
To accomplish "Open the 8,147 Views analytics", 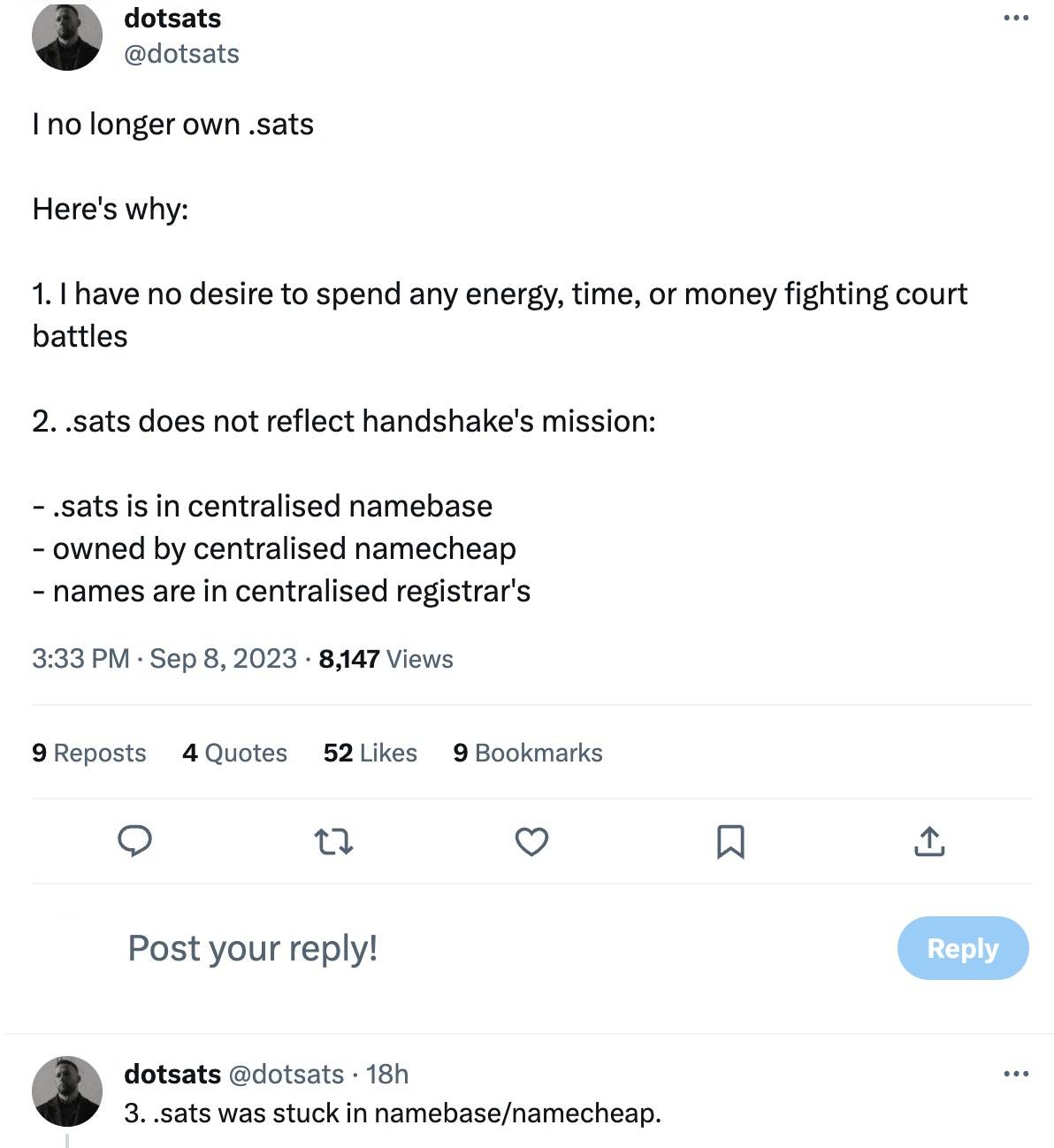I will pyautogui.click(x=386, y=659).
